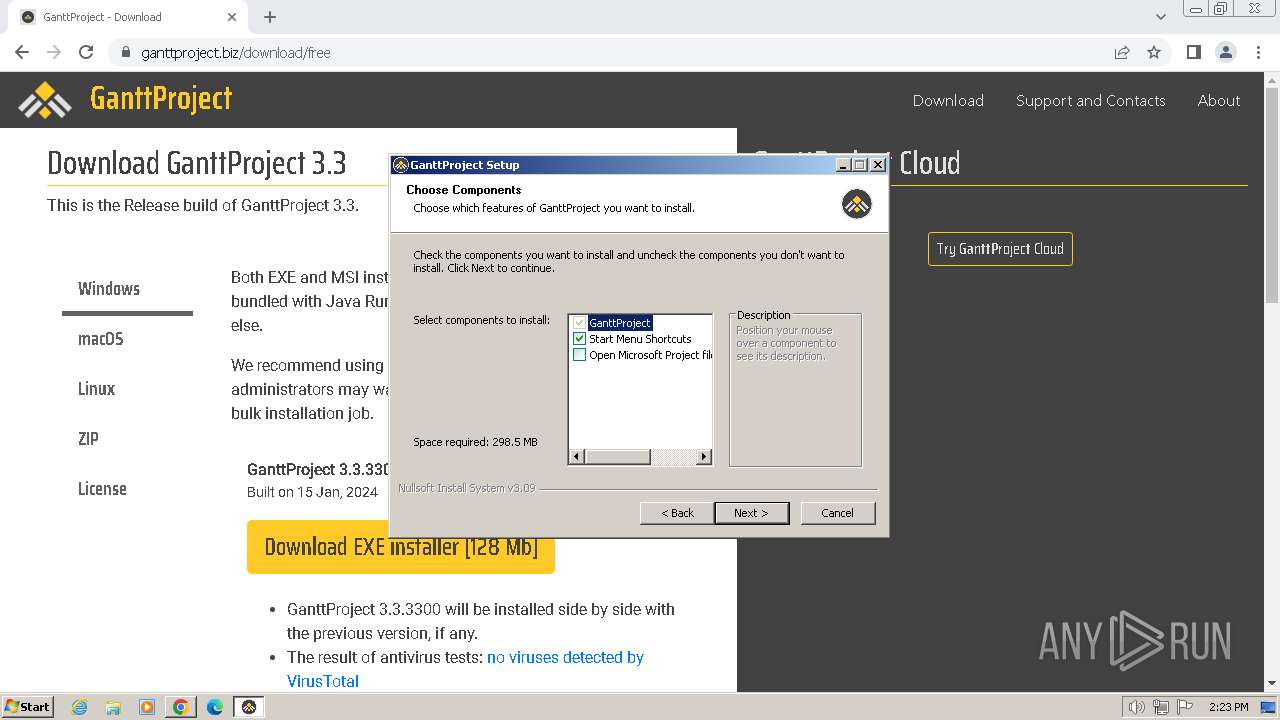This screenshot has width=1280, height=720.
Task: Select GanttProject Setup taskbar item
Action: click(x=249, y=707)
